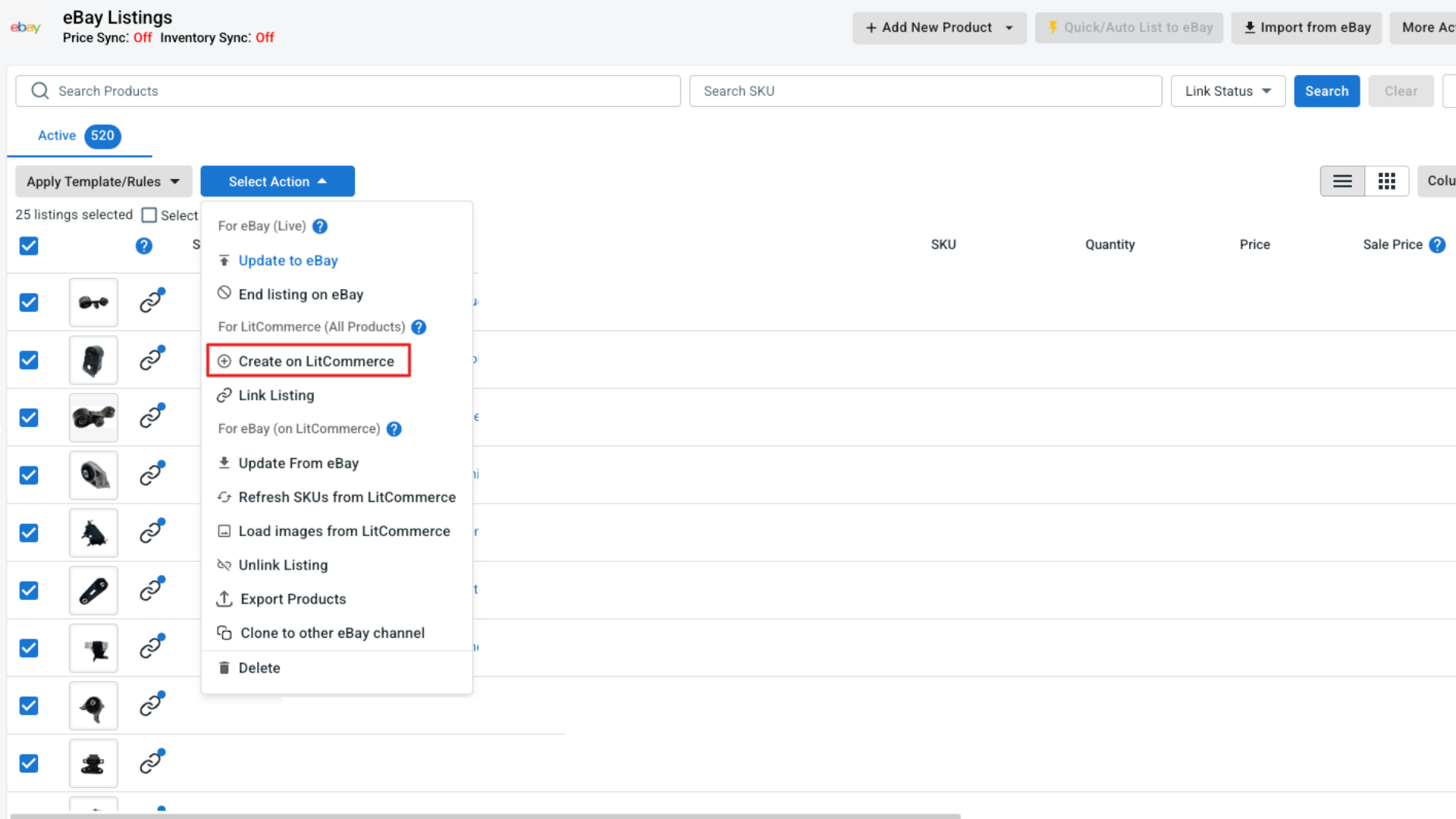Uncheck the seventh product row checkbox
Viewport: 1456px width, 819px height.
click(29, 648)
